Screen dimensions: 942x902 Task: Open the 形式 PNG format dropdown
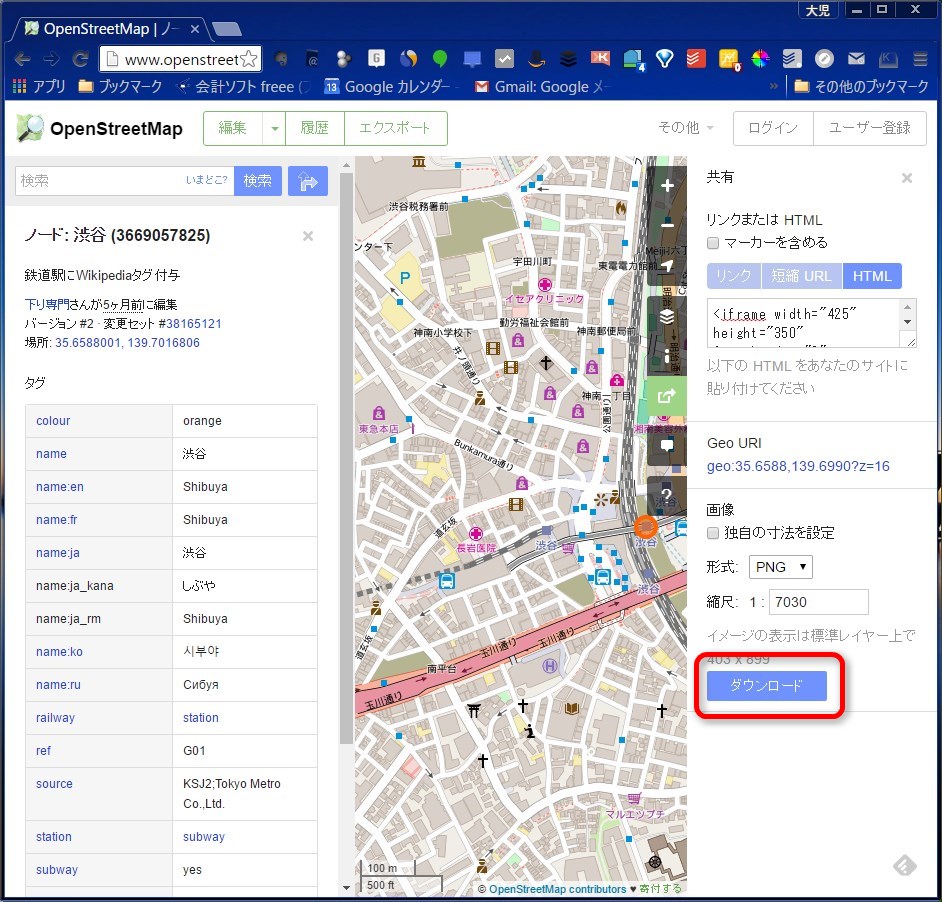click(780, 567)
